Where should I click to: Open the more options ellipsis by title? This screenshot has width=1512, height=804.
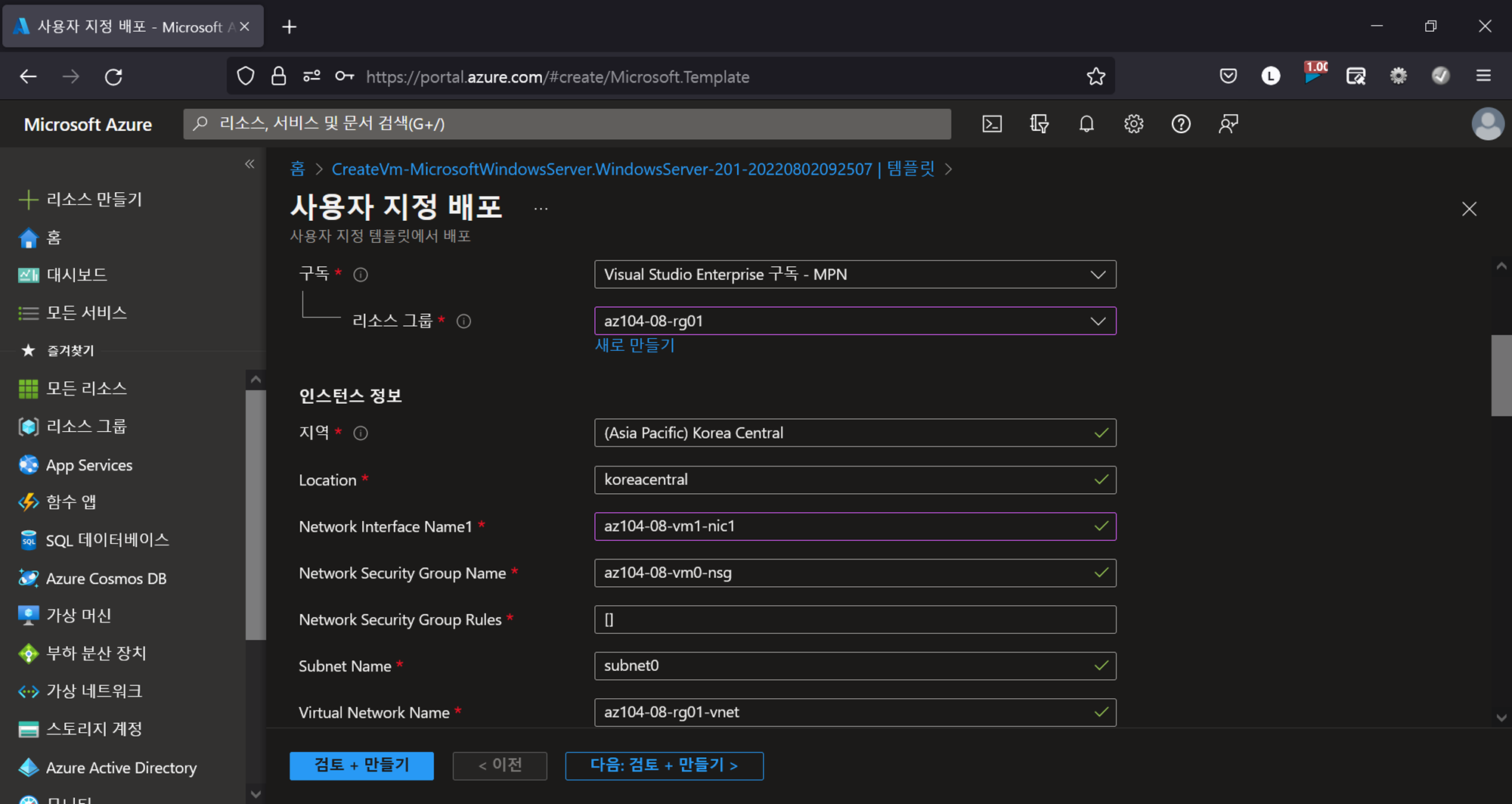(541, 209)
